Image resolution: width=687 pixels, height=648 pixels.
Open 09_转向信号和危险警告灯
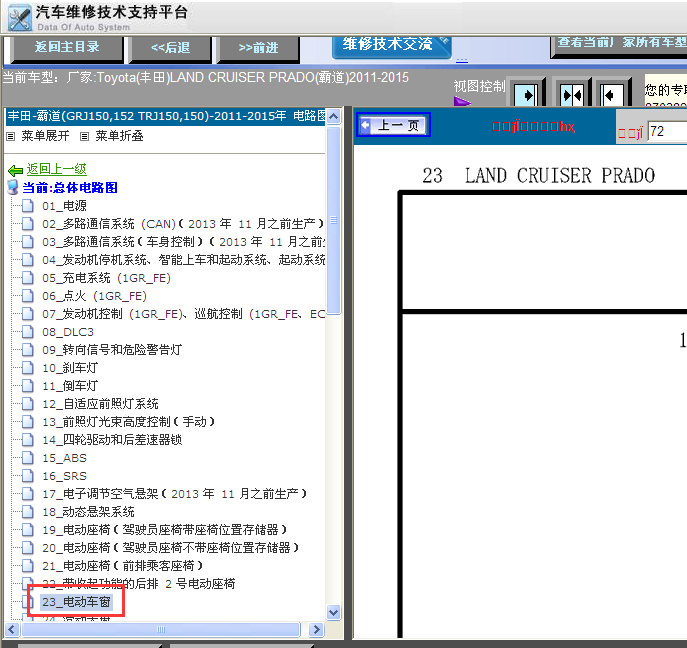[112, 350]
